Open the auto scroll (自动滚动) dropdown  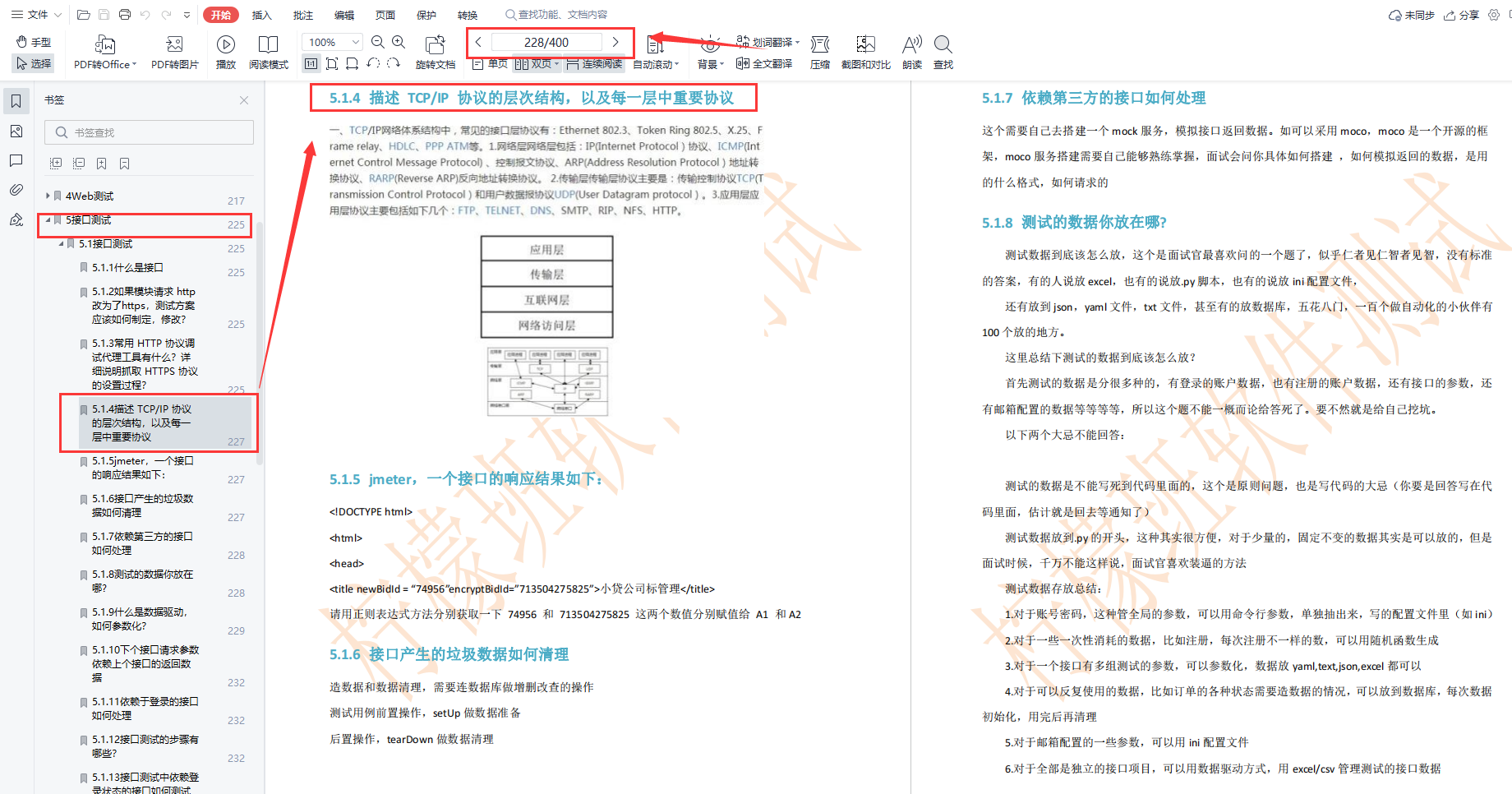click(657, 64)
